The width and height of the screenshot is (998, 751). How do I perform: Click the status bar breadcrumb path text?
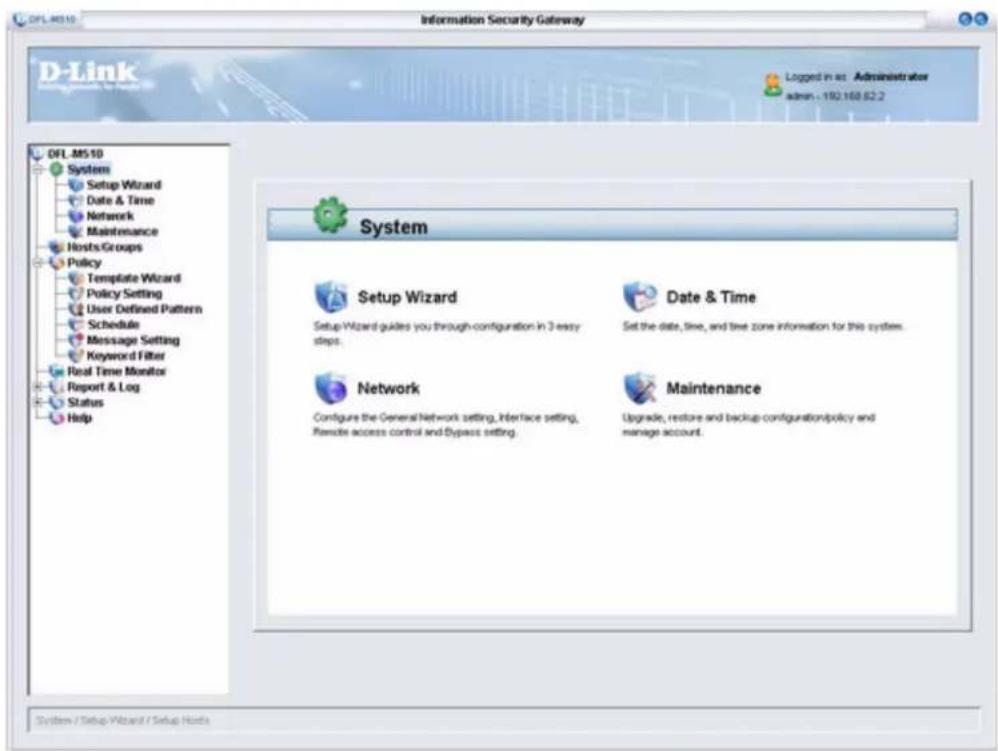(123, 720)
